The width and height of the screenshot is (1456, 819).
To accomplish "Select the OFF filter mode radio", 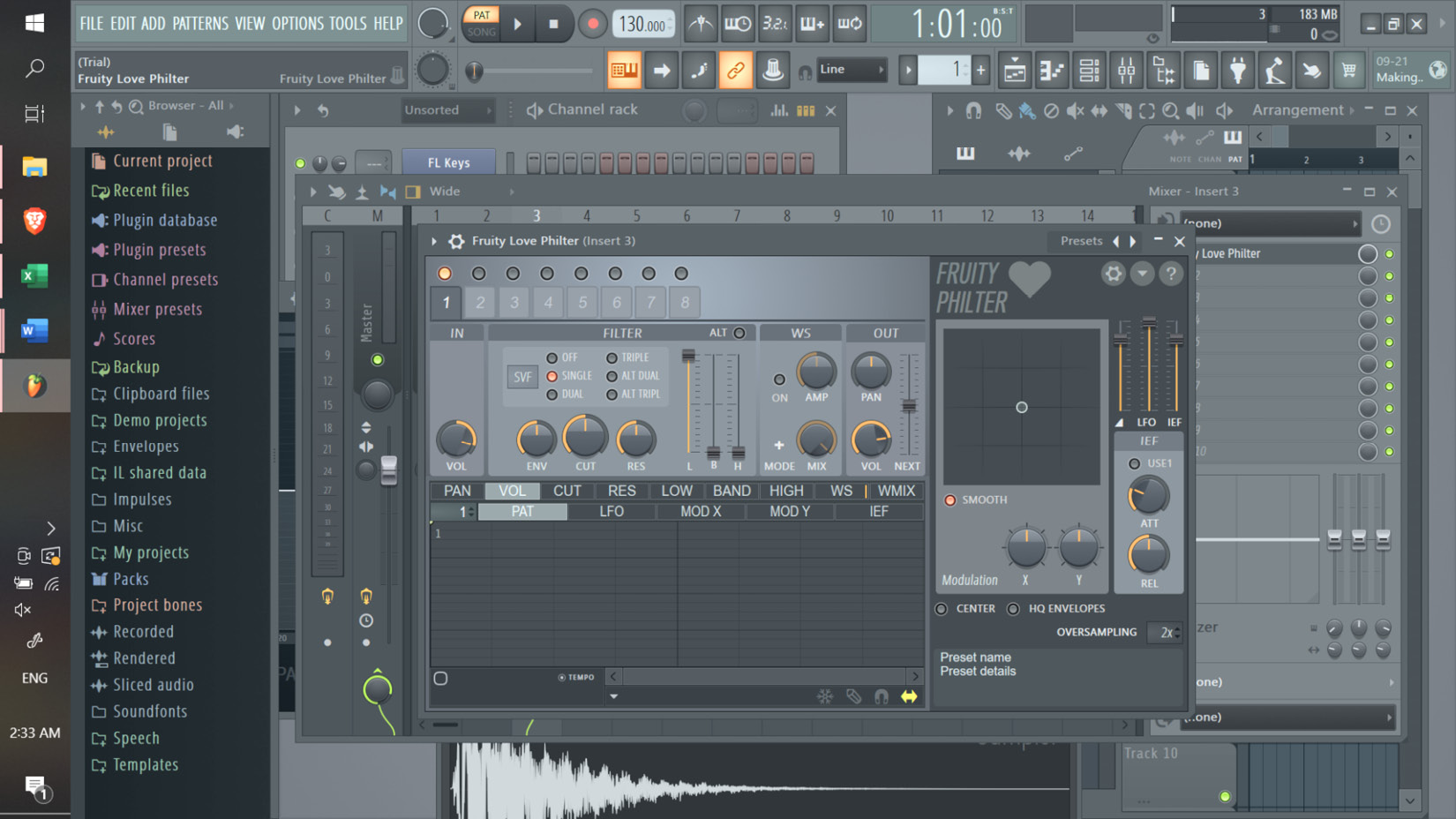I will [x=552, y=357].
